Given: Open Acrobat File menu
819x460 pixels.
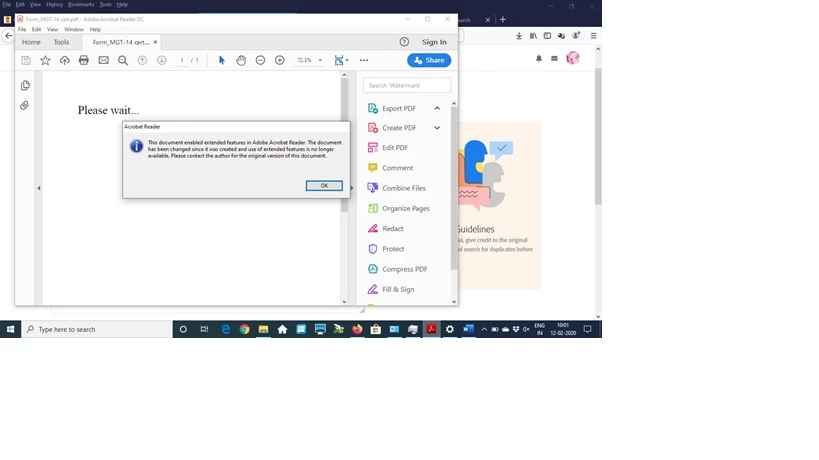Looking at the screenshot, I should [22, 30].
